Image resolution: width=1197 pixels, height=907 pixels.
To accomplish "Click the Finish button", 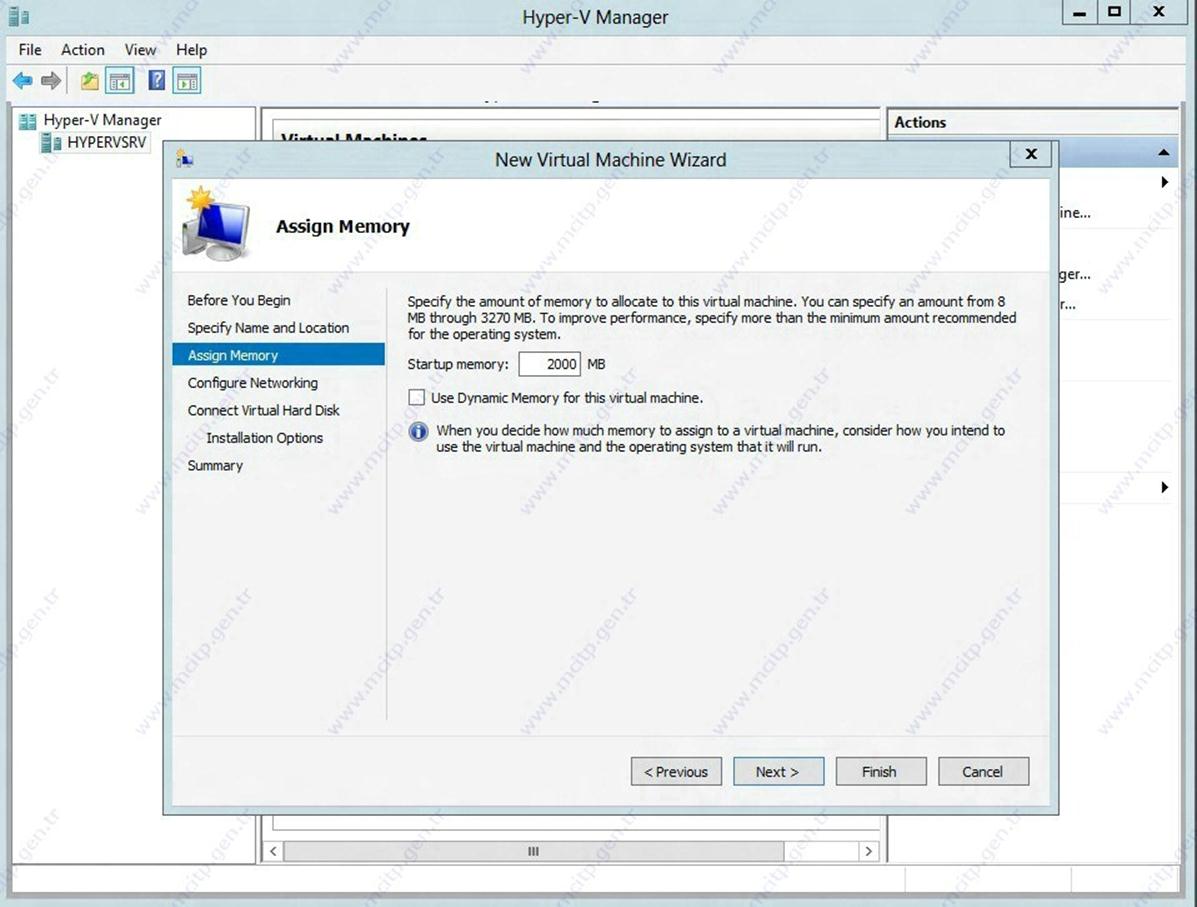I will click(x=881, y=771).
